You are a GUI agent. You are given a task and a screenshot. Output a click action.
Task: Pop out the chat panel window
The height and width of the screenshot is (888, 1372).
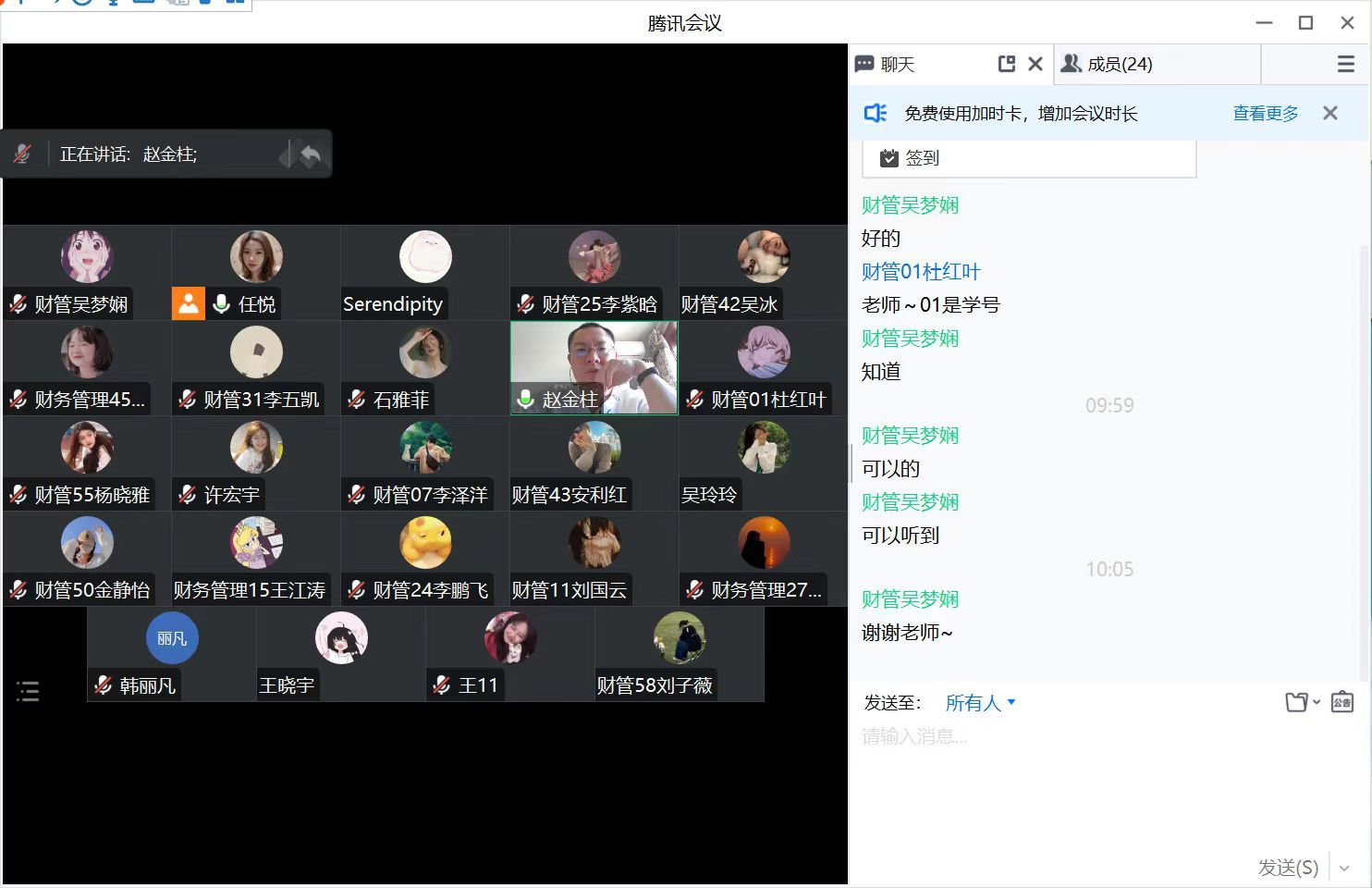(x=1007, y=64)
